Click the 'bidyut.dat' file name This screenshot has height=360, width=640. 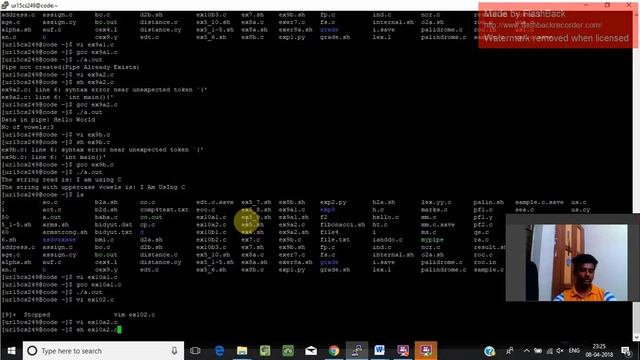pos(113,225)
